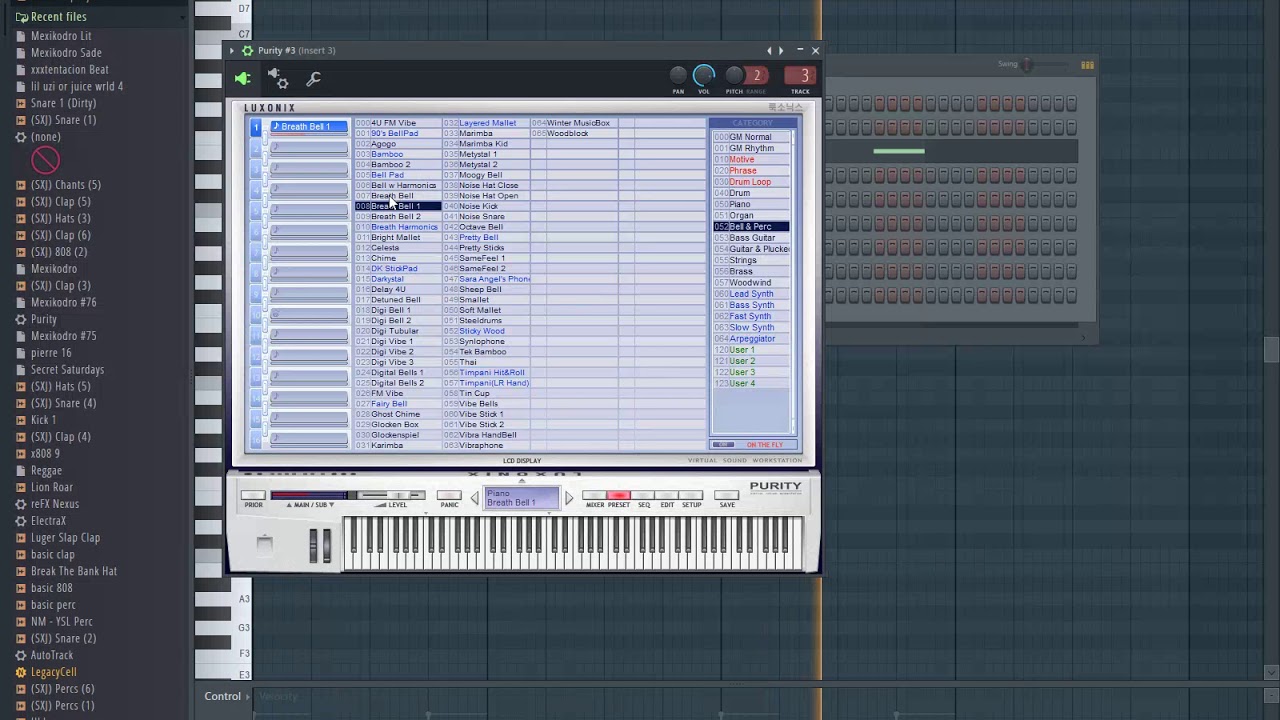Adjust the PITCH knob
Image resolution: width=1280 pixels, height=720 pixels.
click(734, 76)
